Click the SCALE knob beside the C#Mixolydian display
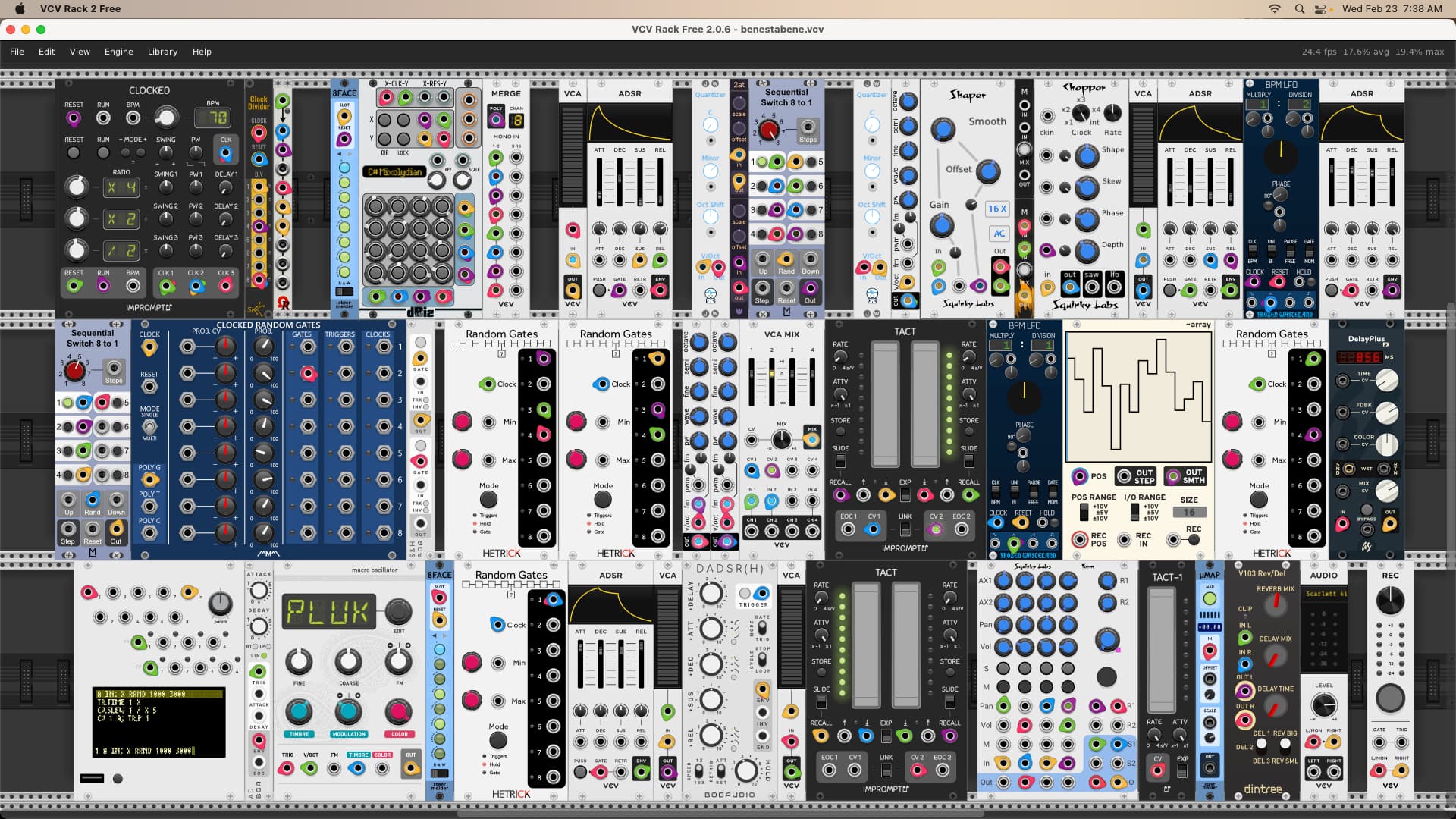 pyautogui.click(x=462, y=180)
